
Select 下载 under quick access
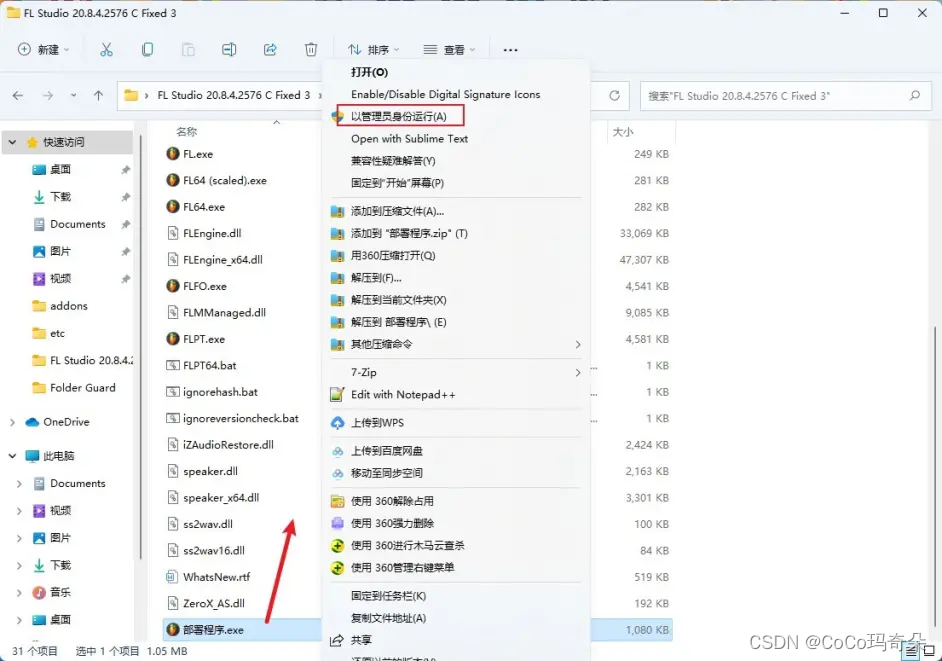[60, 196]
